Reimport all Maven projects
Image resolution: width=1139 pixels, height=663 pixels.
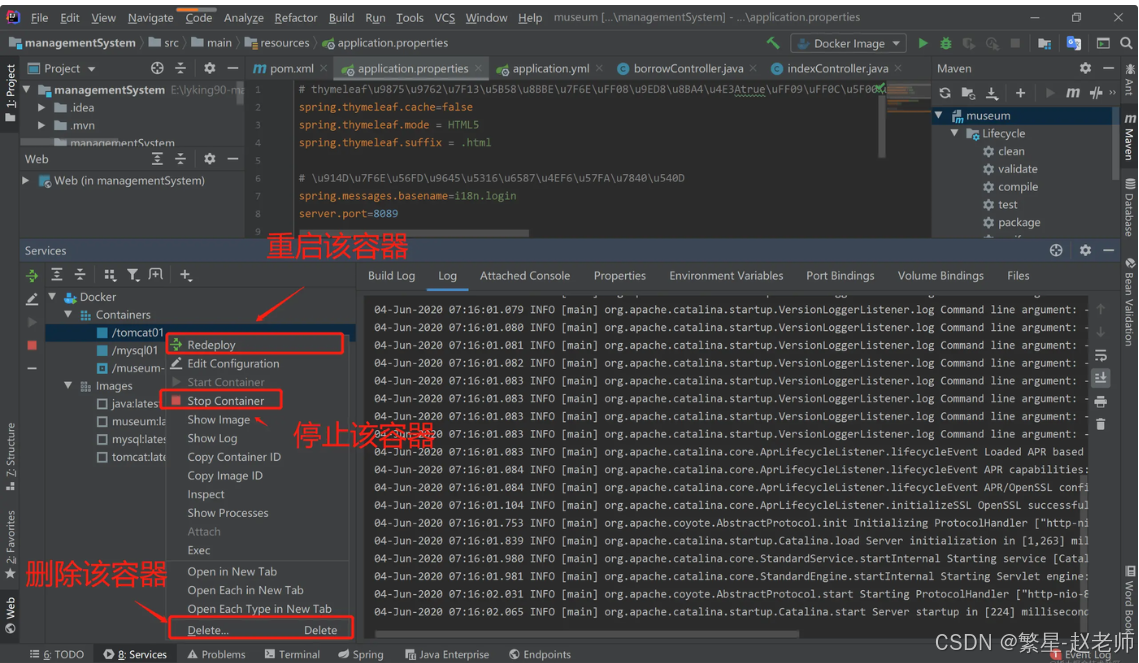(945, 93)
